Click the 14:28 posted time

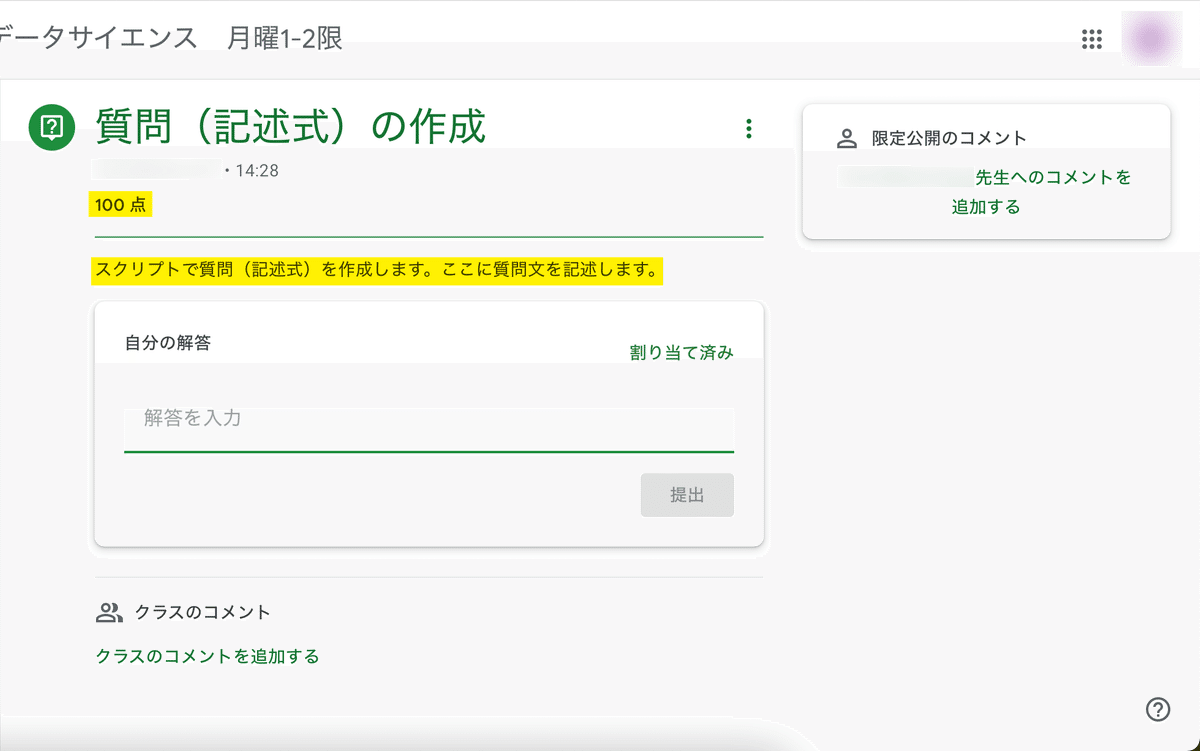258,171
